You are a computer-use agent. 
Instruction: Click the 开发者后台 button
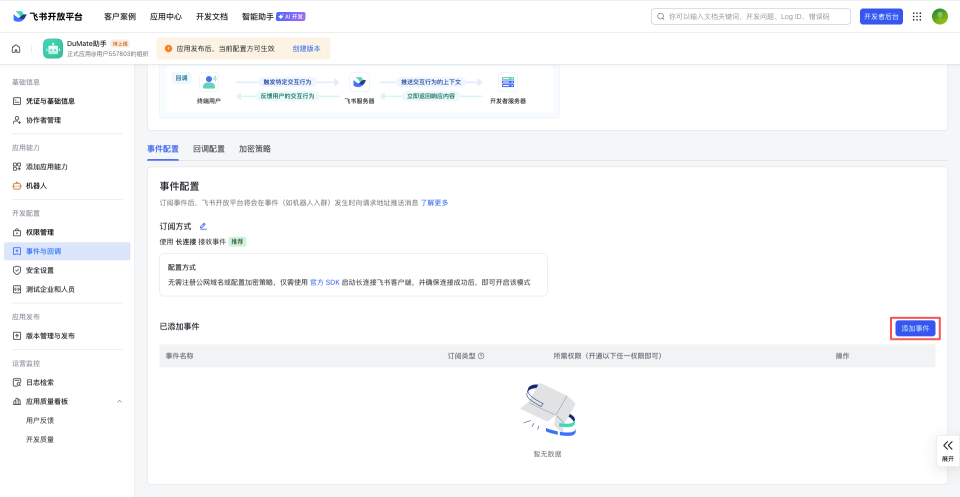coord(880,16)
